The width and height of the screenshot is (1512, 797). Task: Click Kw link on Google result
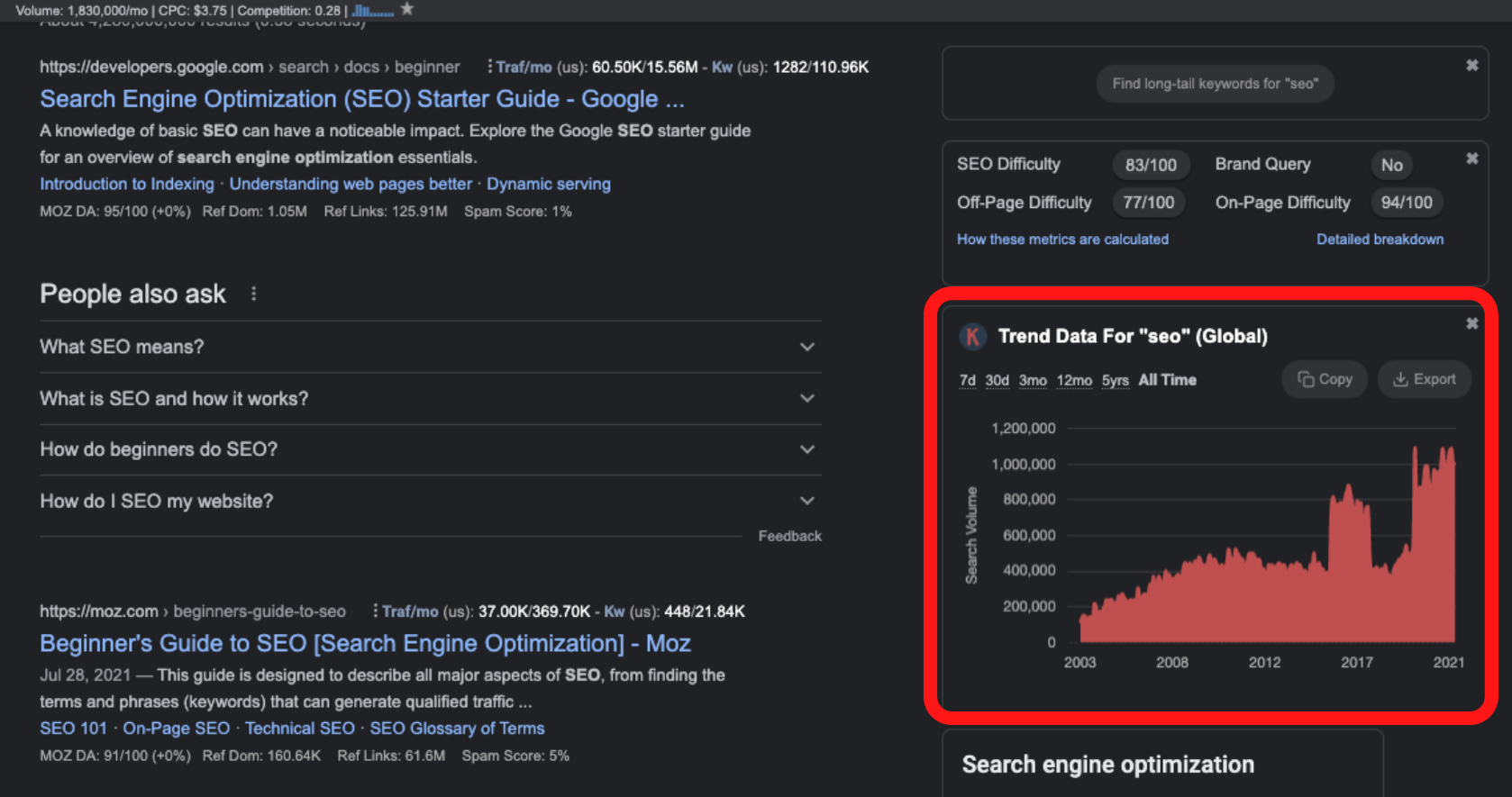coord(722,67)
